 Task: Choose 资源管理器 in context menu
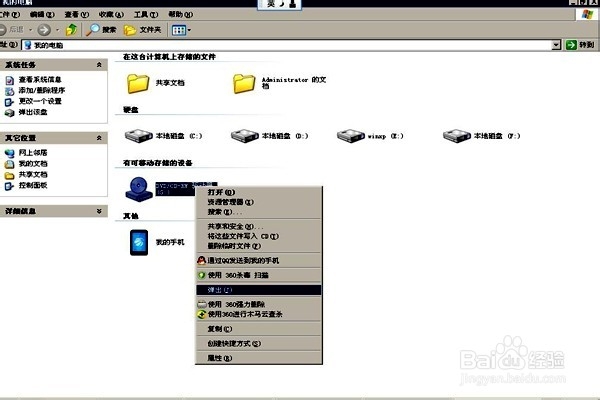point(259,202)
